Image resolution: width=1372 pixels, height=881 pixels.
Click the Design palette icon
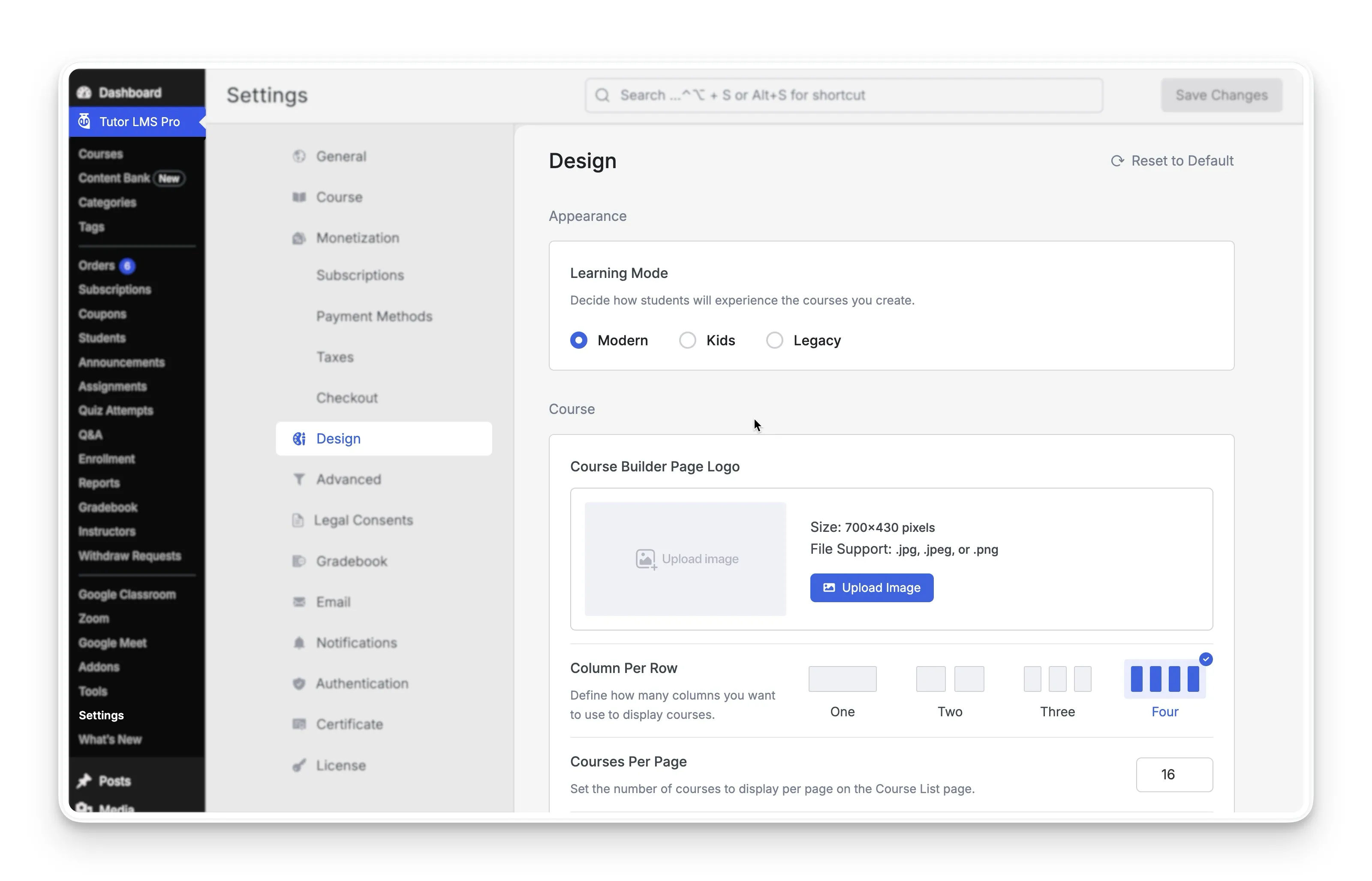click(x=299, y=439)
